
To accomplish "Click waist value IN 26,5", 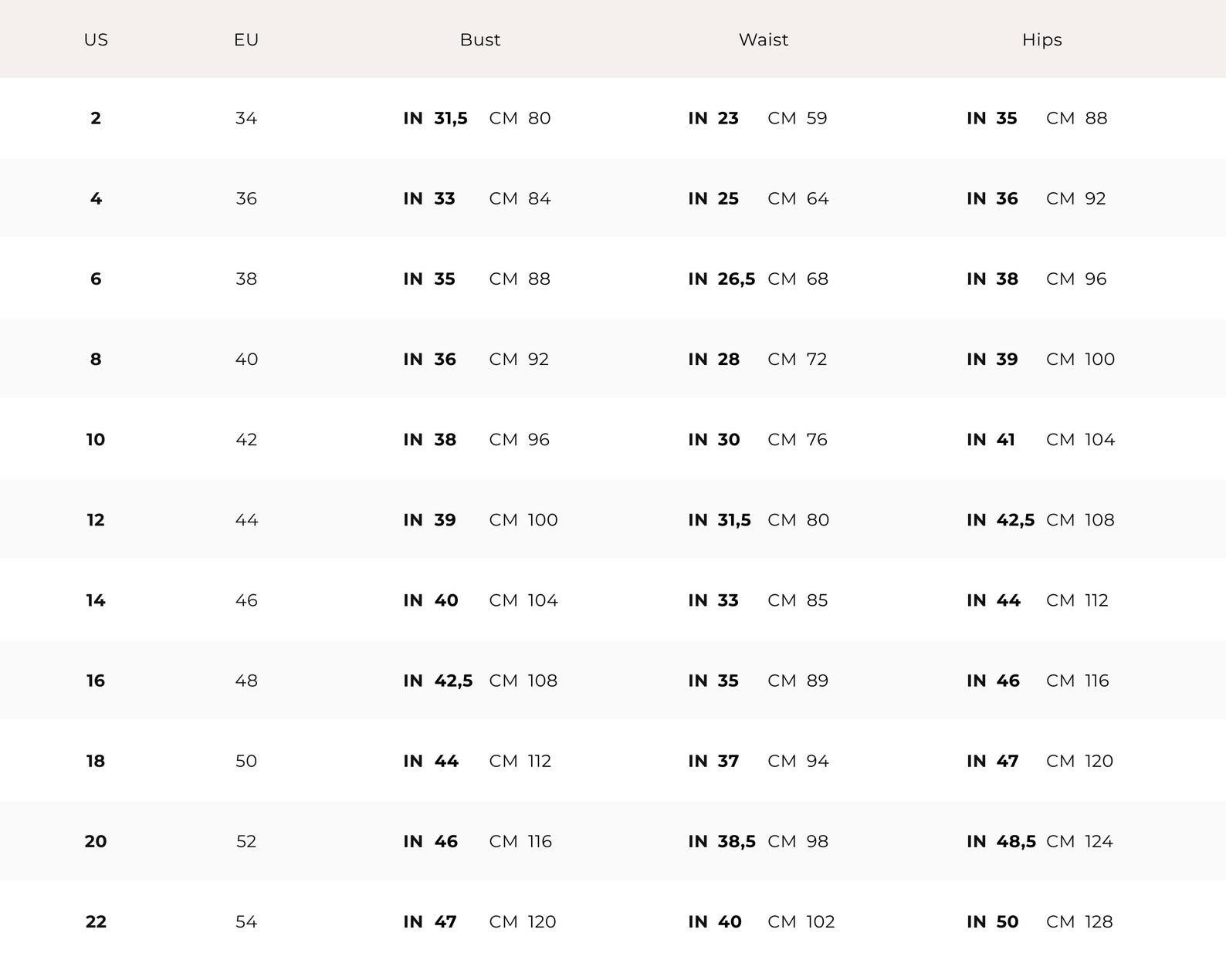I will (x=722, y=279).
